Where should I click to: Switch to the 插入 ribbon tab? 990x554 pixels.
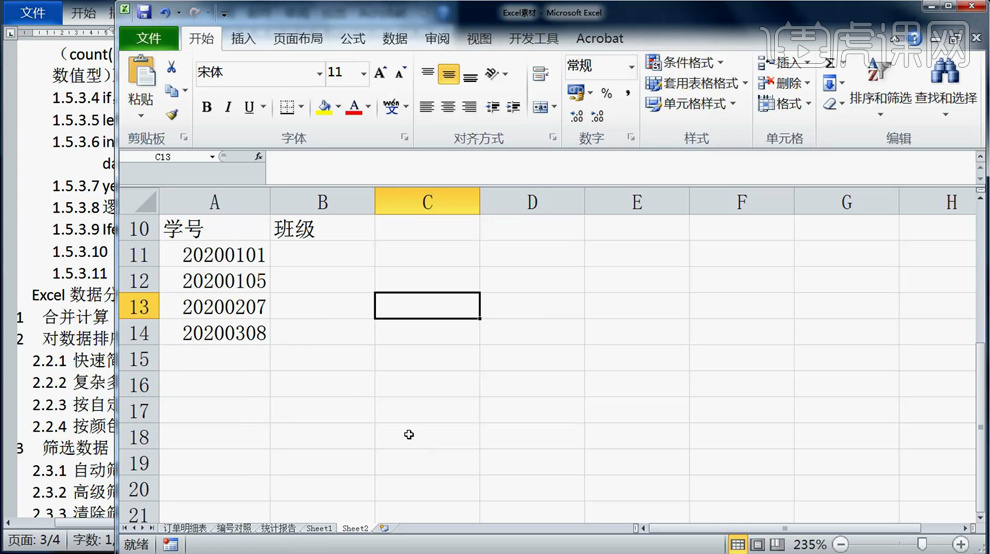click(x=243, y=39)
